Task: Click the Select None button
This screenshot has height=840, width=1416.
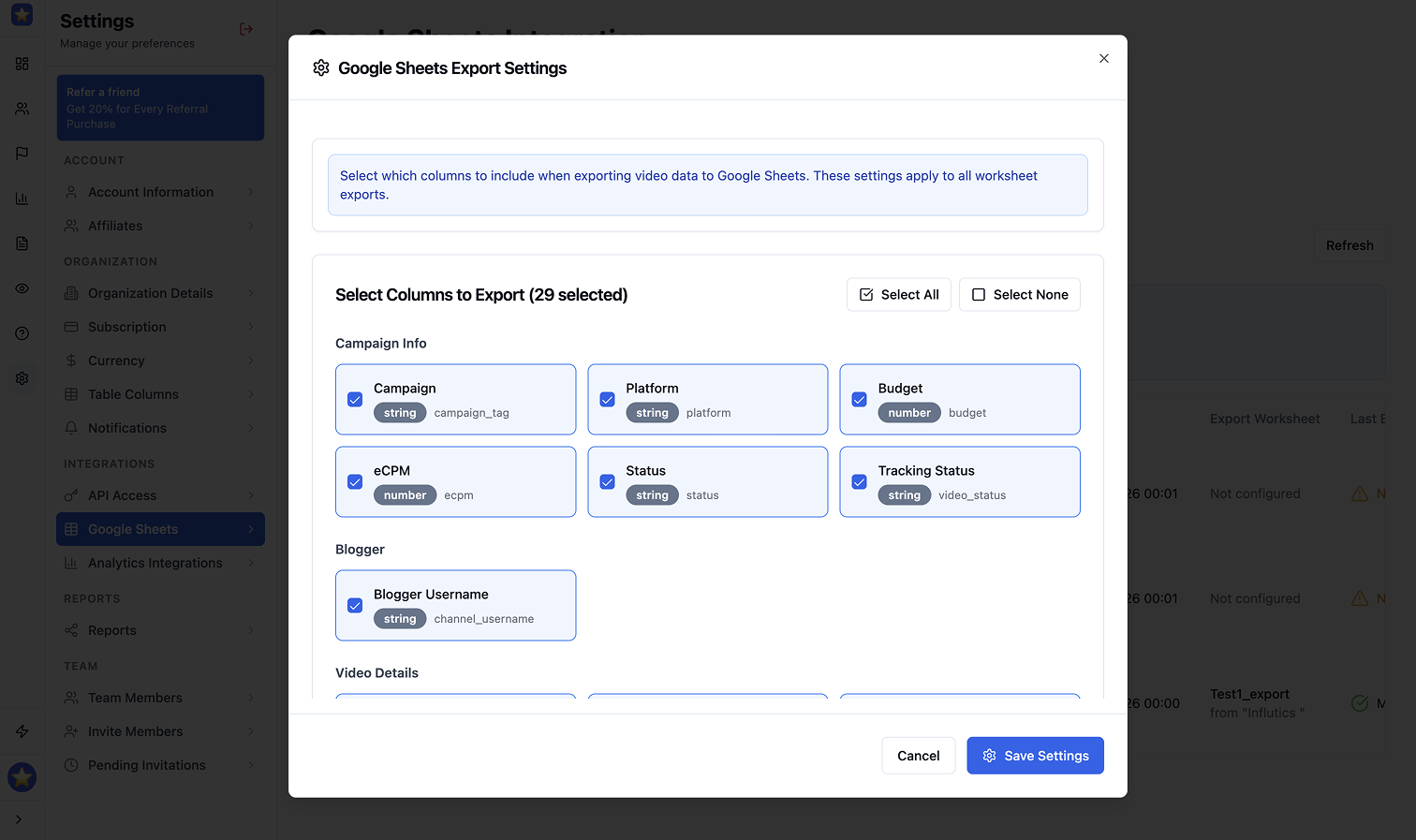Action: click(1020, 295)
